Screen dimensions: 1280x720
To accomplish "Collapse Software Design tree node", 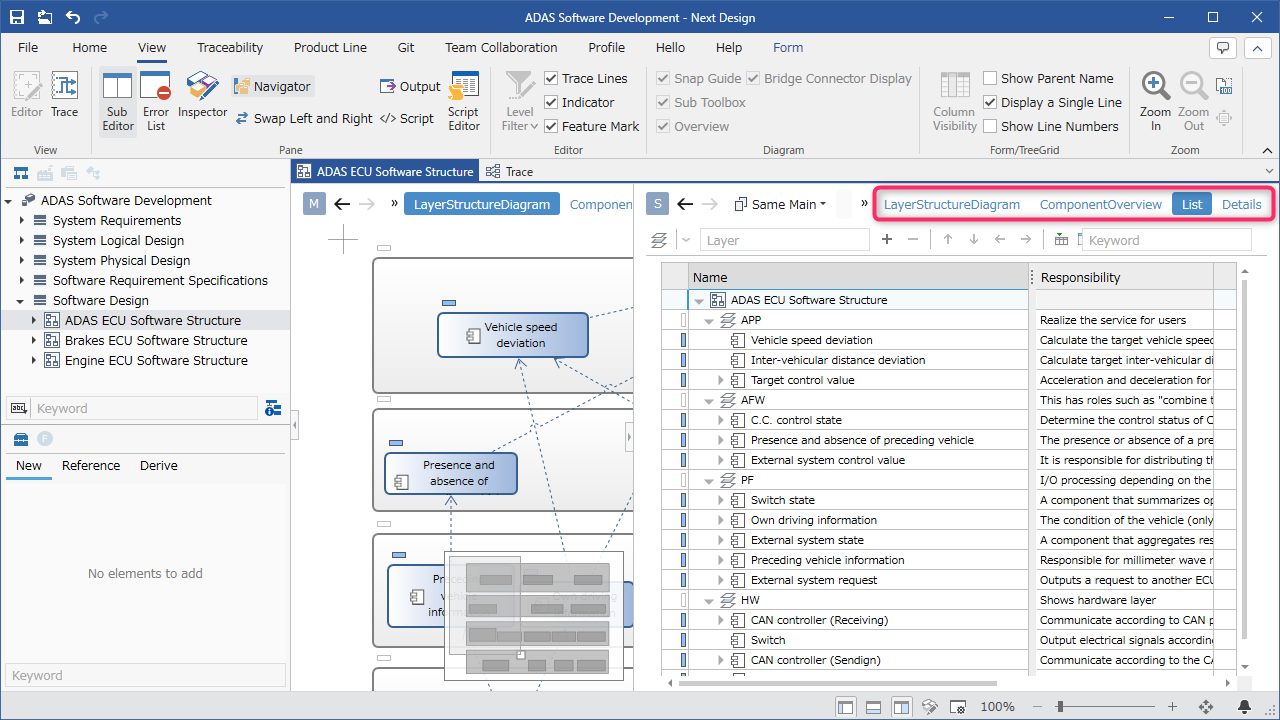I will 22,300.
